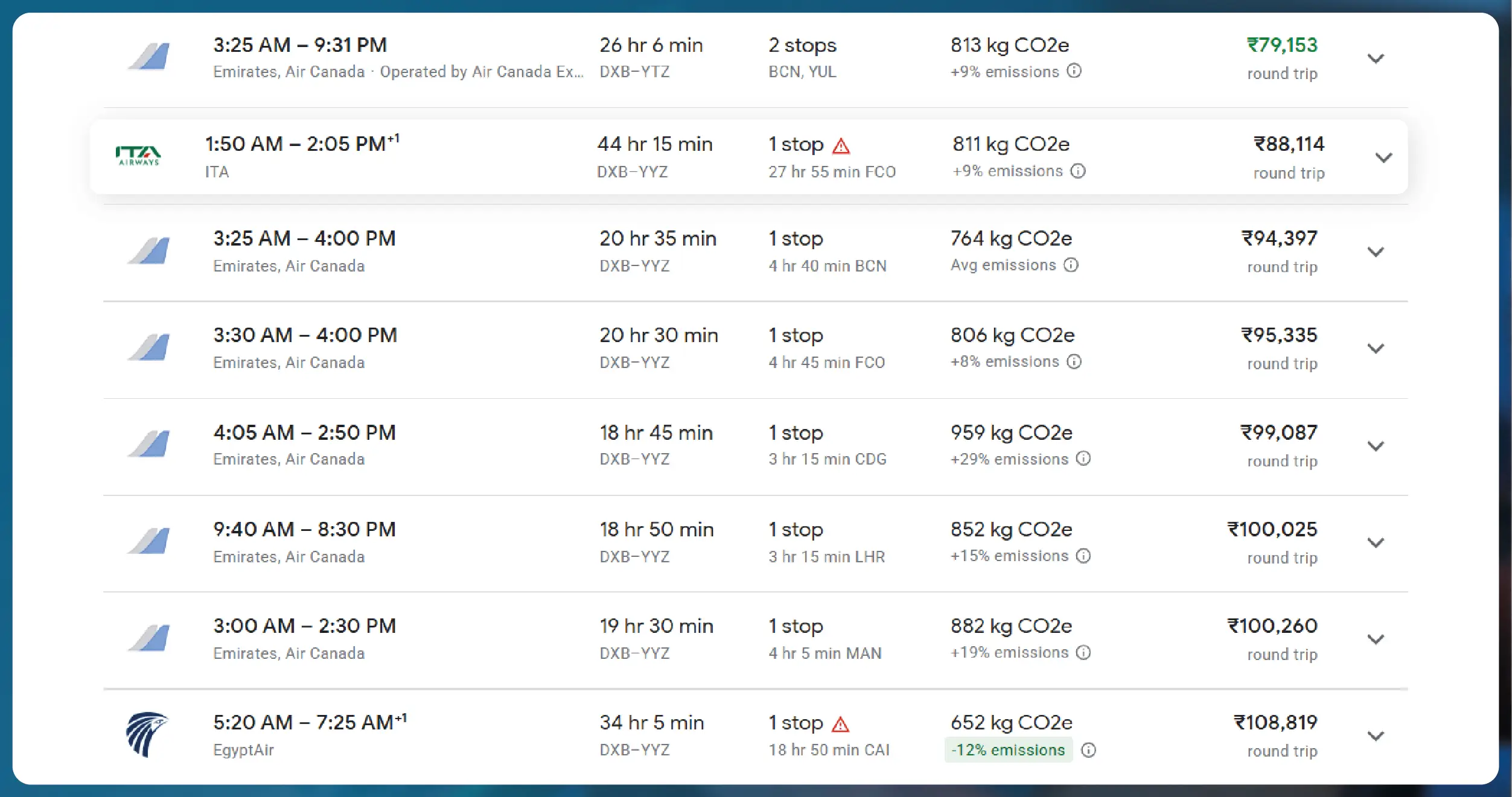Viewport: 1512px width, 797px height.
Task: Click the EgyptAir airline logo
Action: click(x=147, y=734)
